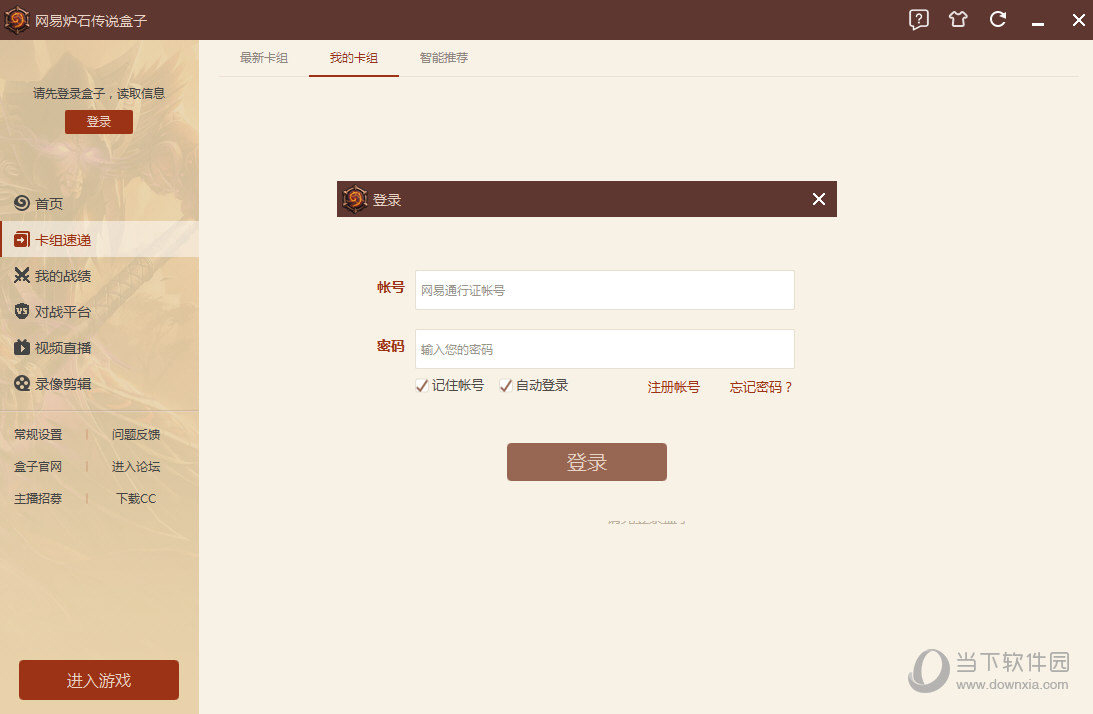
Task: Click inside the 帐号 account input field
Action: (x=604, y=290)
